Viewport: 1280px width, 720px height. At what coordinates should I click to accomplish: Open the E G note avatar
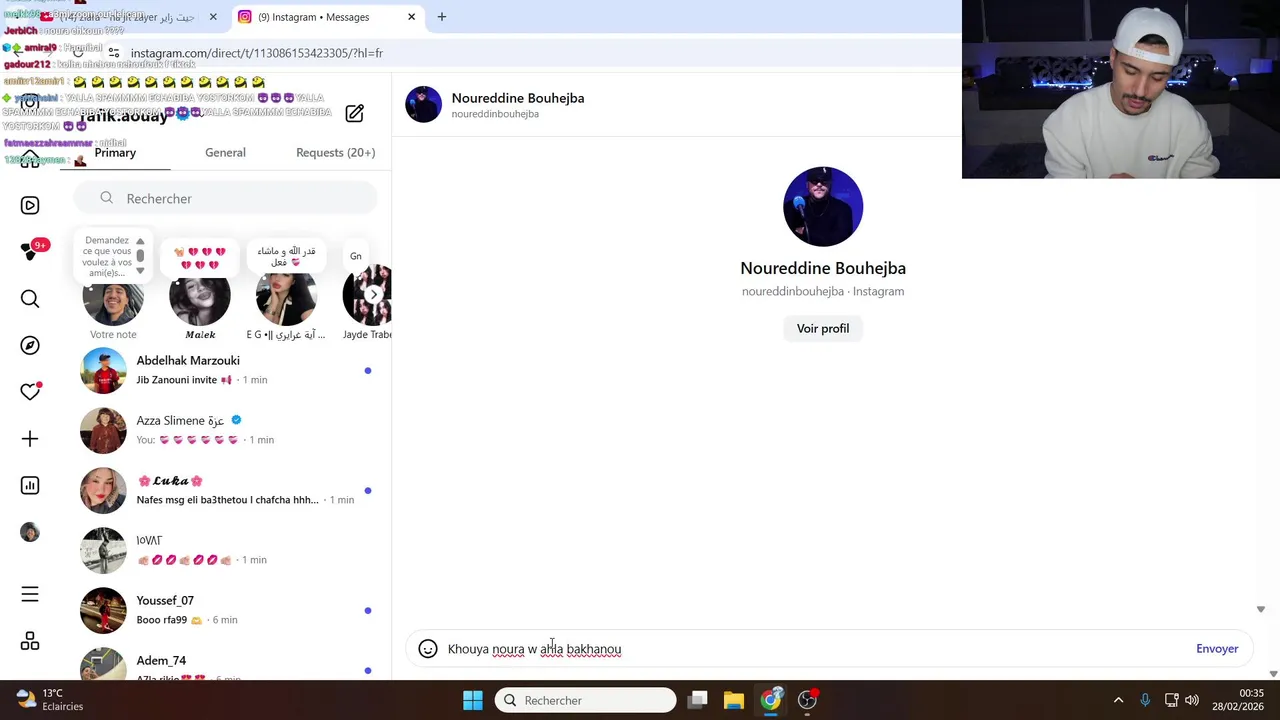point(286,297)
